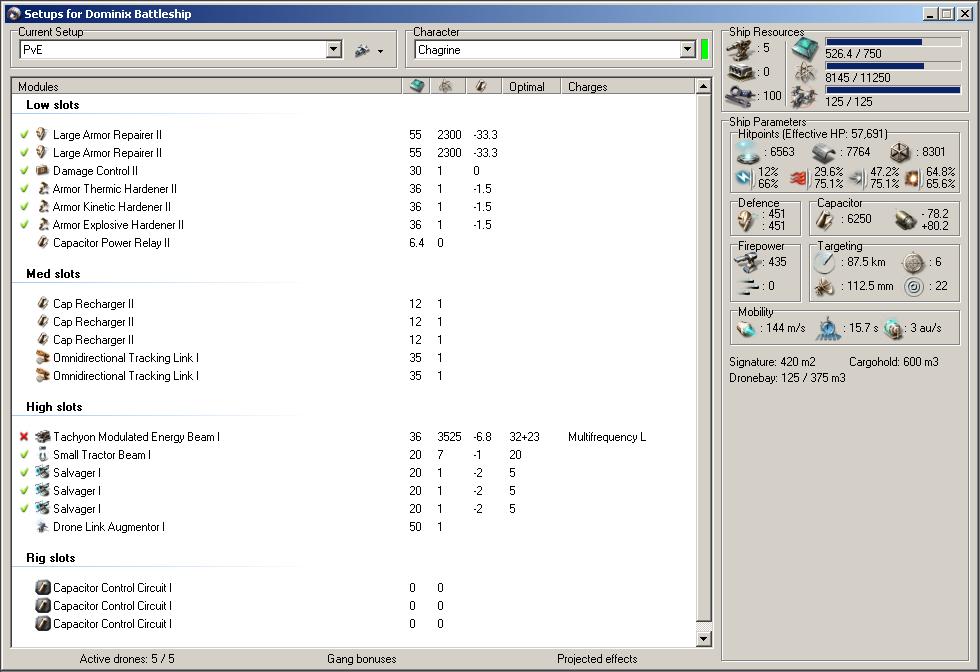Screen dimensions: 980x672
Task: Click the CPU usage progress bar
Action: tap(893, 42)
